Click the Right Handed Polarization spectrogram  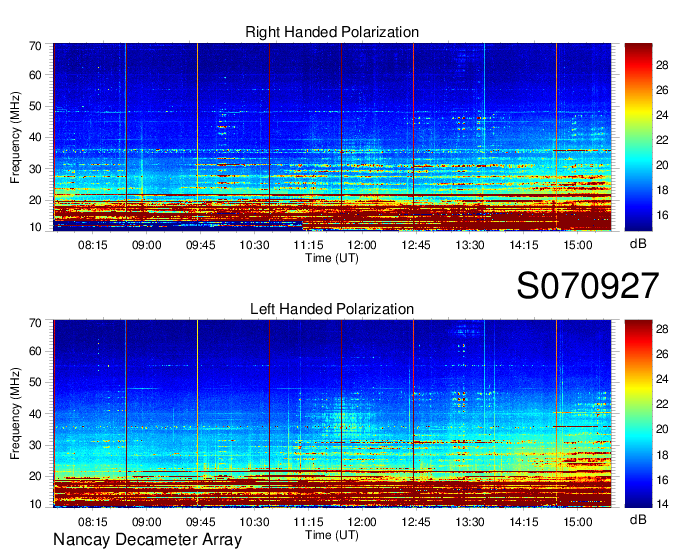[x=332, y=137]
